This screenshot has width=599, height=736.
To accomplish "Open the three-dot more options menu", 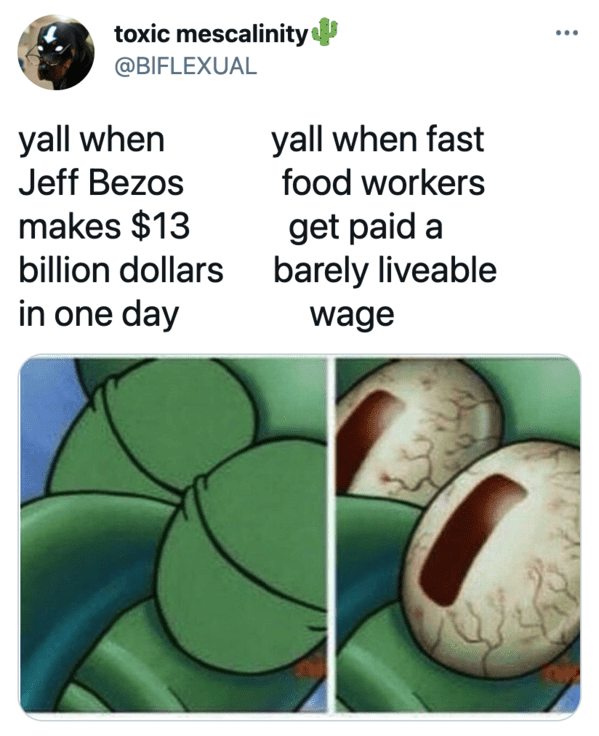I will [x=567, y=33].
